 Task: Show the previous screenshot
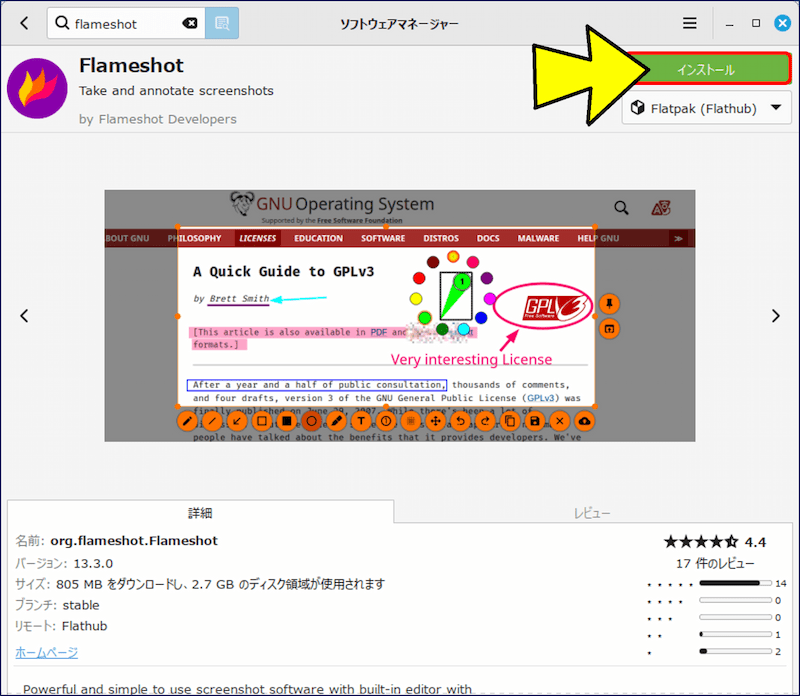[25, 316]
